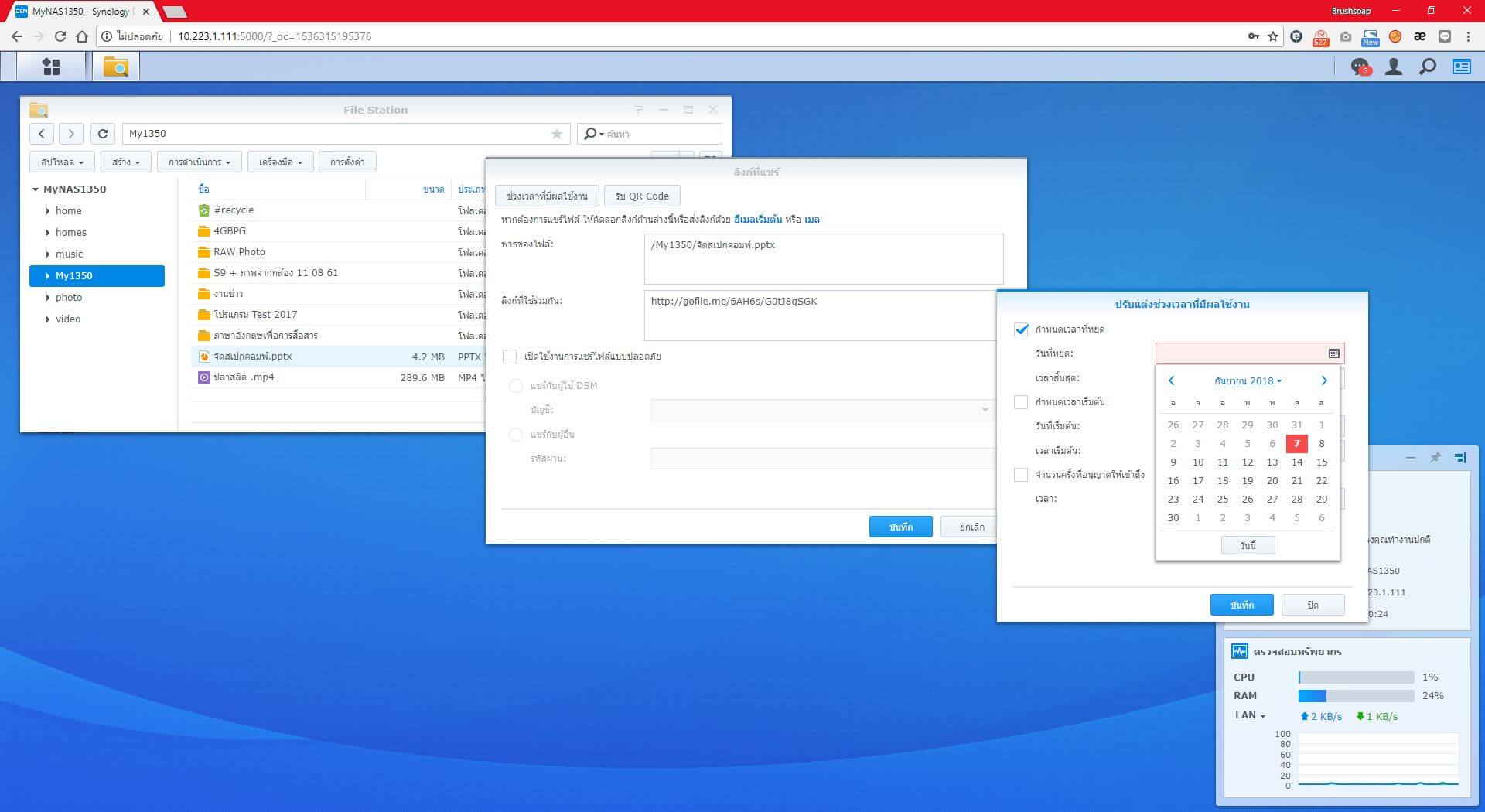
Task: Select the 4GBPG folder row
Action: click(339, 231)
